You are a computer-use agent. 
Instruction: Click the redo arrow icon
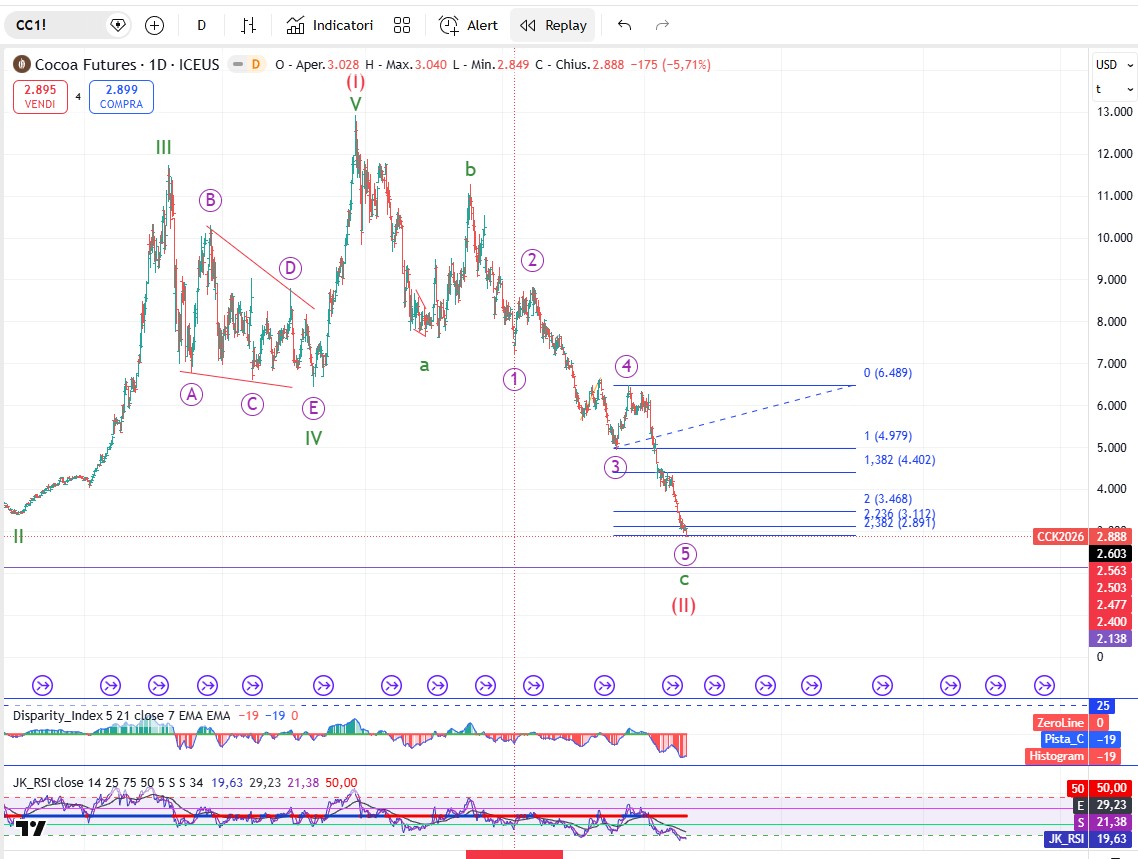[x=662, y=25]
